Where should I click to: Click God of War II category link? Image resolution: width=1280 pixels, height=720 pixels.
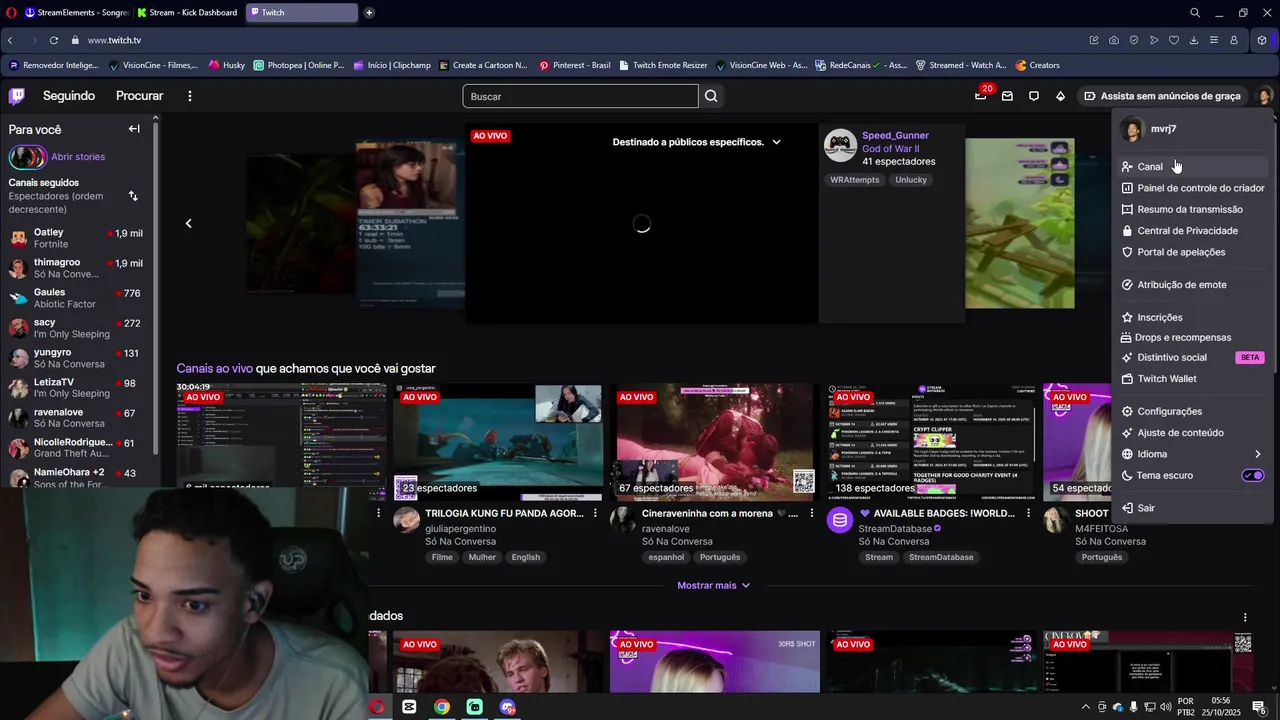[890, 148]
